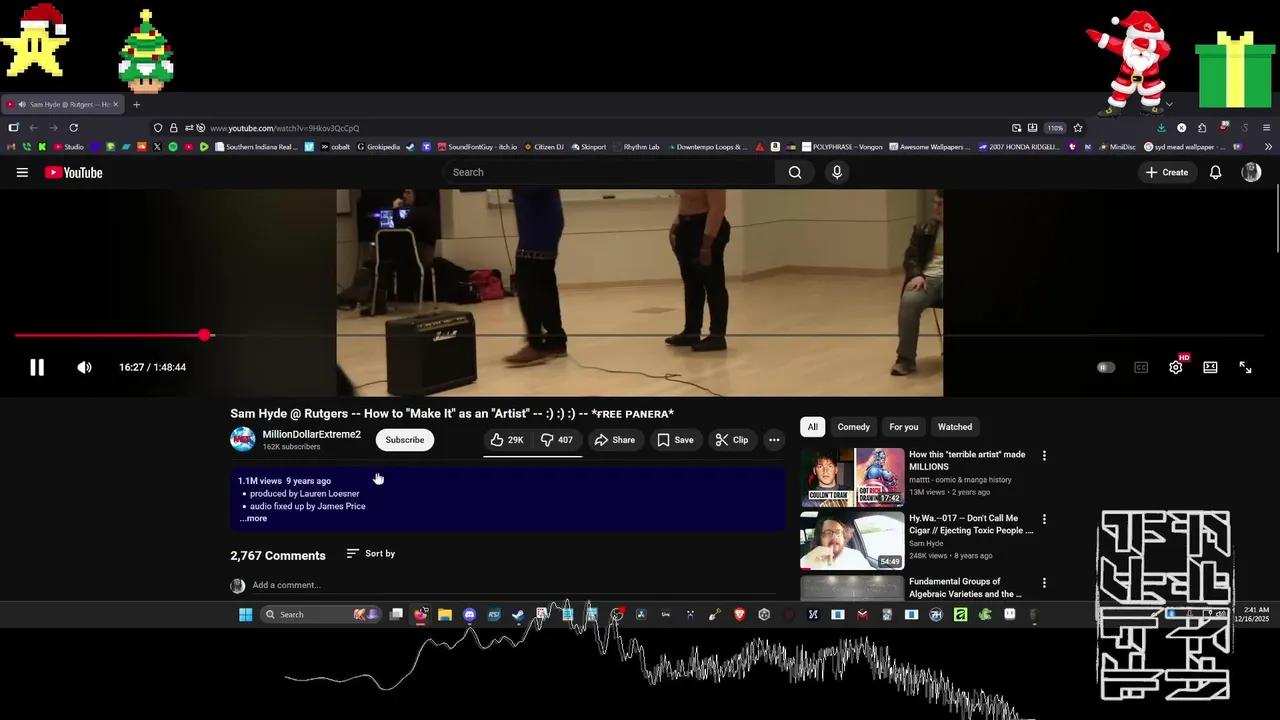Like the video (29K)
Screen dimensions: 1280x720
point(508,440)
